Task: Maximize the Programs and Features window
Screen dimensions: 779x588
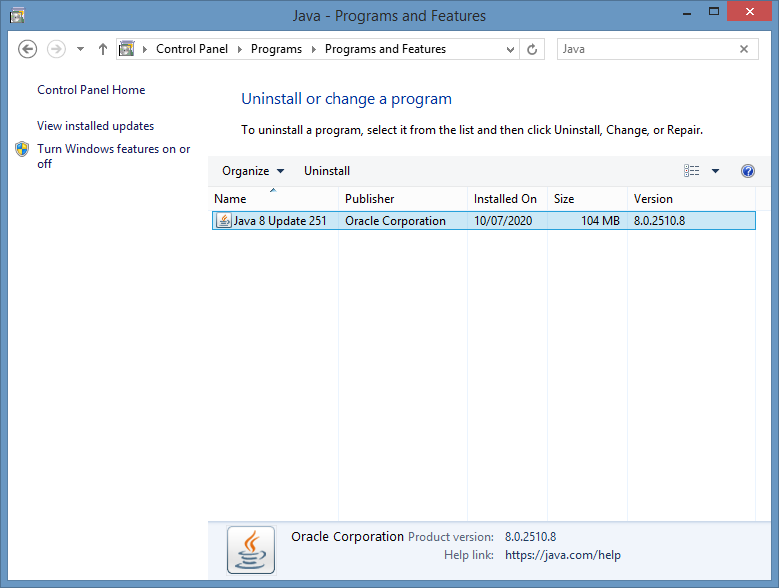Action: [714, 12]
